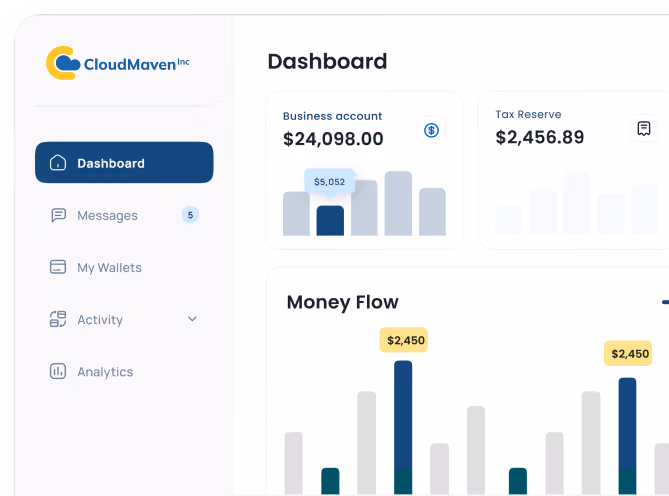This screenshot has width=669, height=496.
Task: Click the Analytics bar chart icon
Action: pos(58,371)
